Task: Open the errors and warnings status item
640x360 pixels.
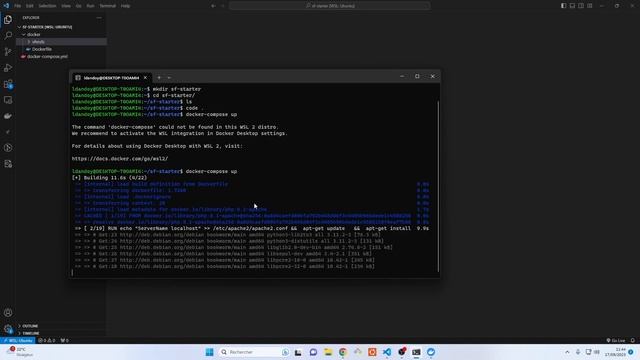Action: pos(47,340)
